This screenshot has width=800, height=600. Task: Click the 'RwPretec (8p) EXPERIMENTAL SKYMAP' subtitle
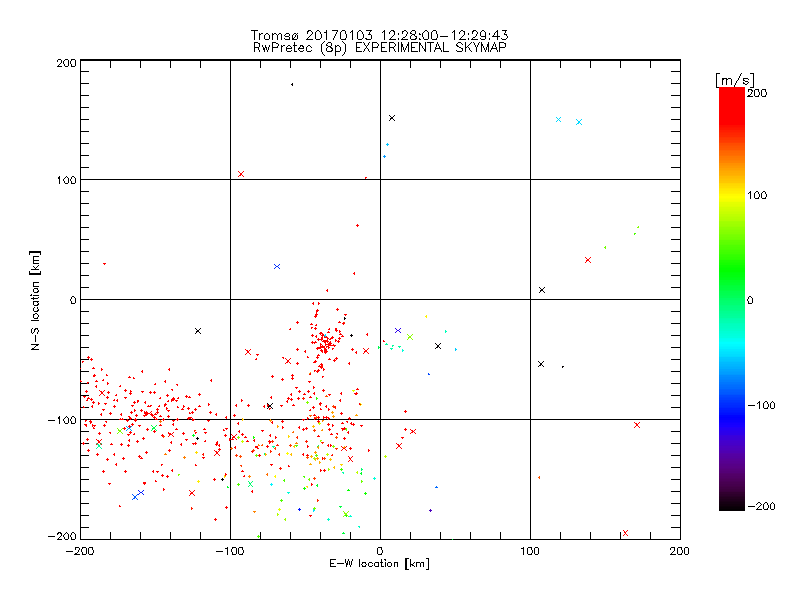(380, 47)
